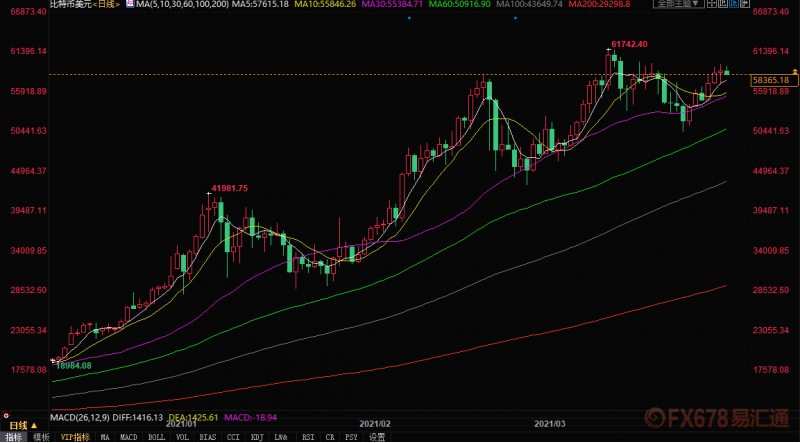The height and width of the screenshot is (443, 800).
Task: Click the 18984.08 low price label
Action: (73, 365)
